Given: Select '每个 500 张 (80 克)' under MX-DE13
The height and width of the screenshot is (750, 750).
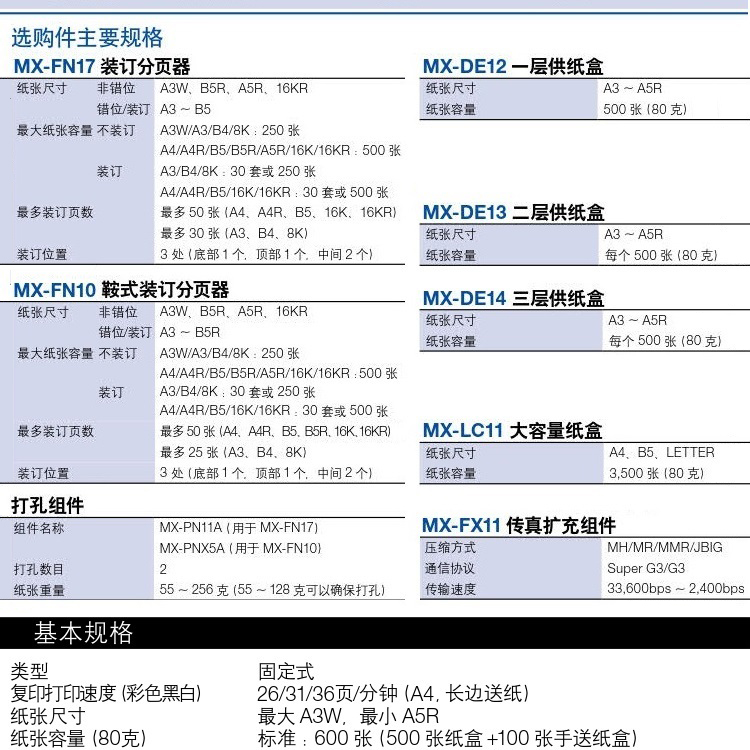Looking at the screenshot, I should (661, 255).
